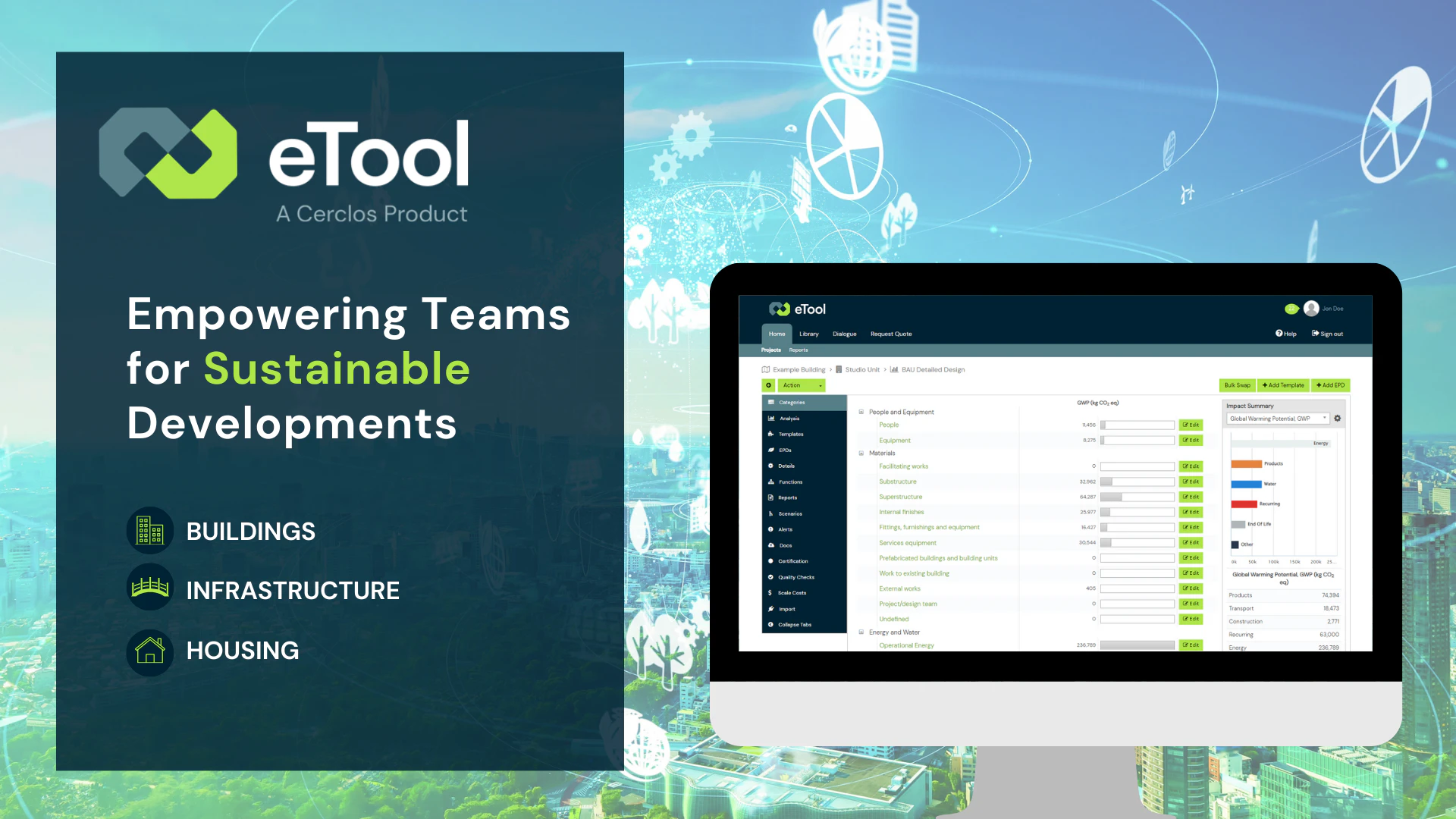Collapse the People and Equipment group
Image resolution: width=1456 pixels, height=819 pixels.
click(x=861, y=412)
